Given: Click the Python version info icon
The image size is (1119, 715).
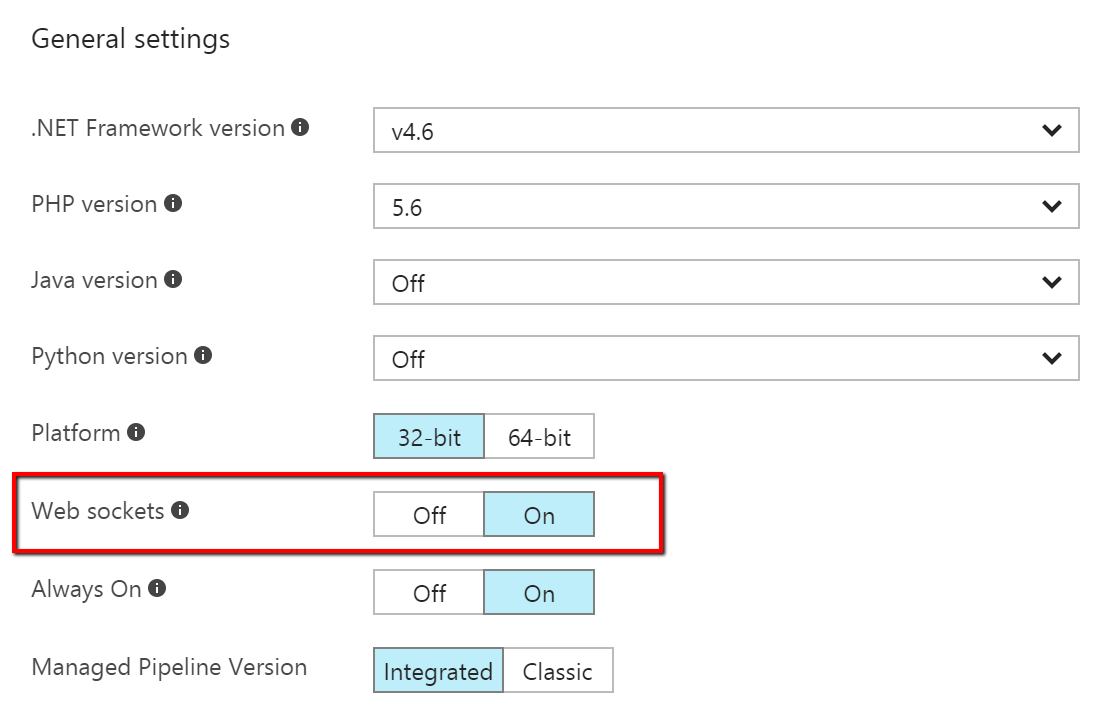Looking at the screenshot, I should point(203,355).
